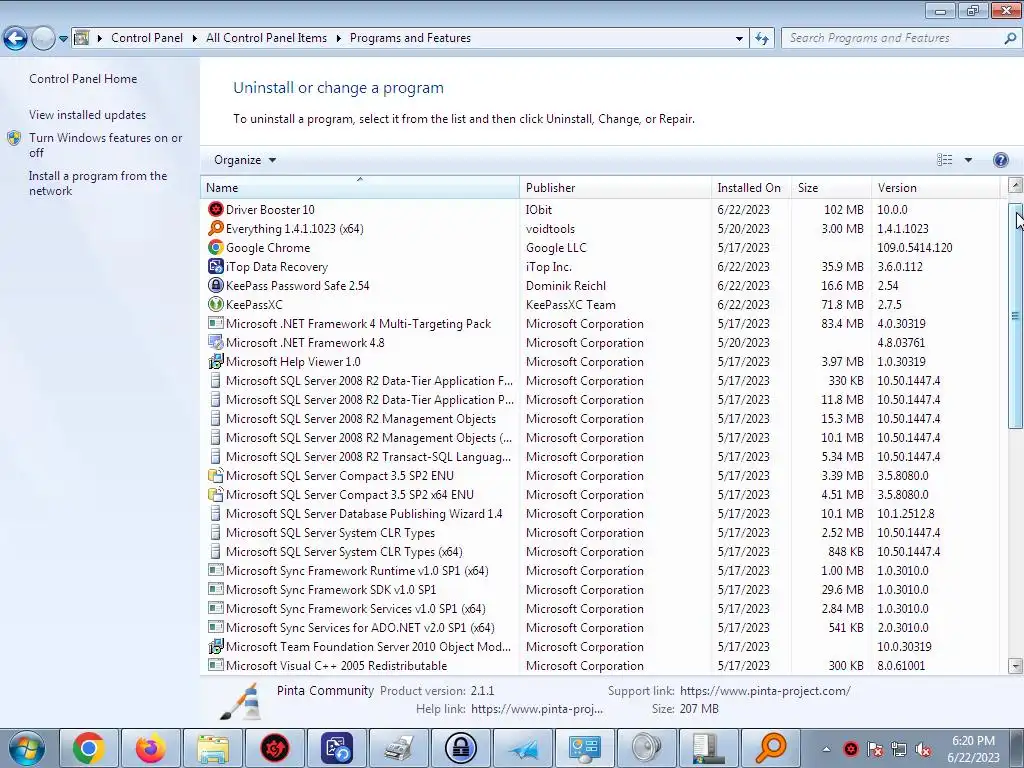
Task: Click the KeePass Password Safe lock icon
Action: tap(216, 285)
